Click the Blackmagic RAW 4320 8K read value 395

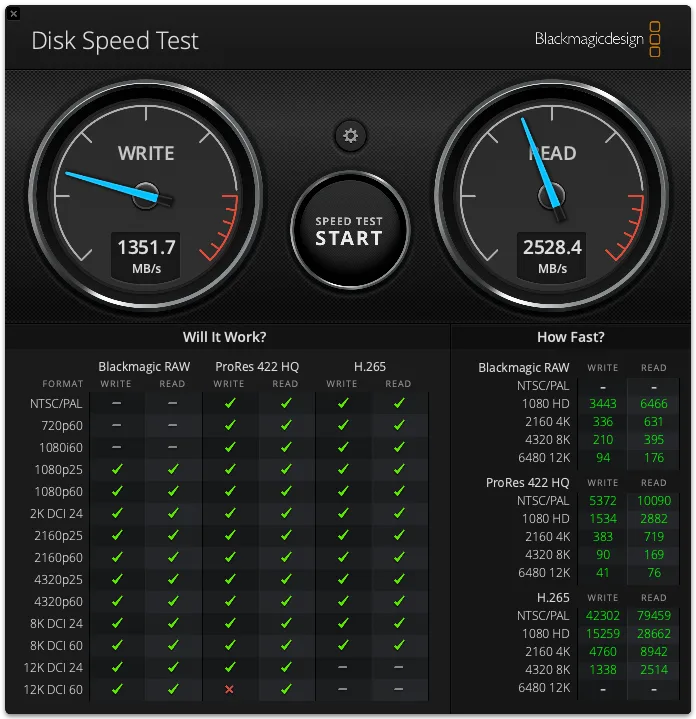tap(654, 439)
